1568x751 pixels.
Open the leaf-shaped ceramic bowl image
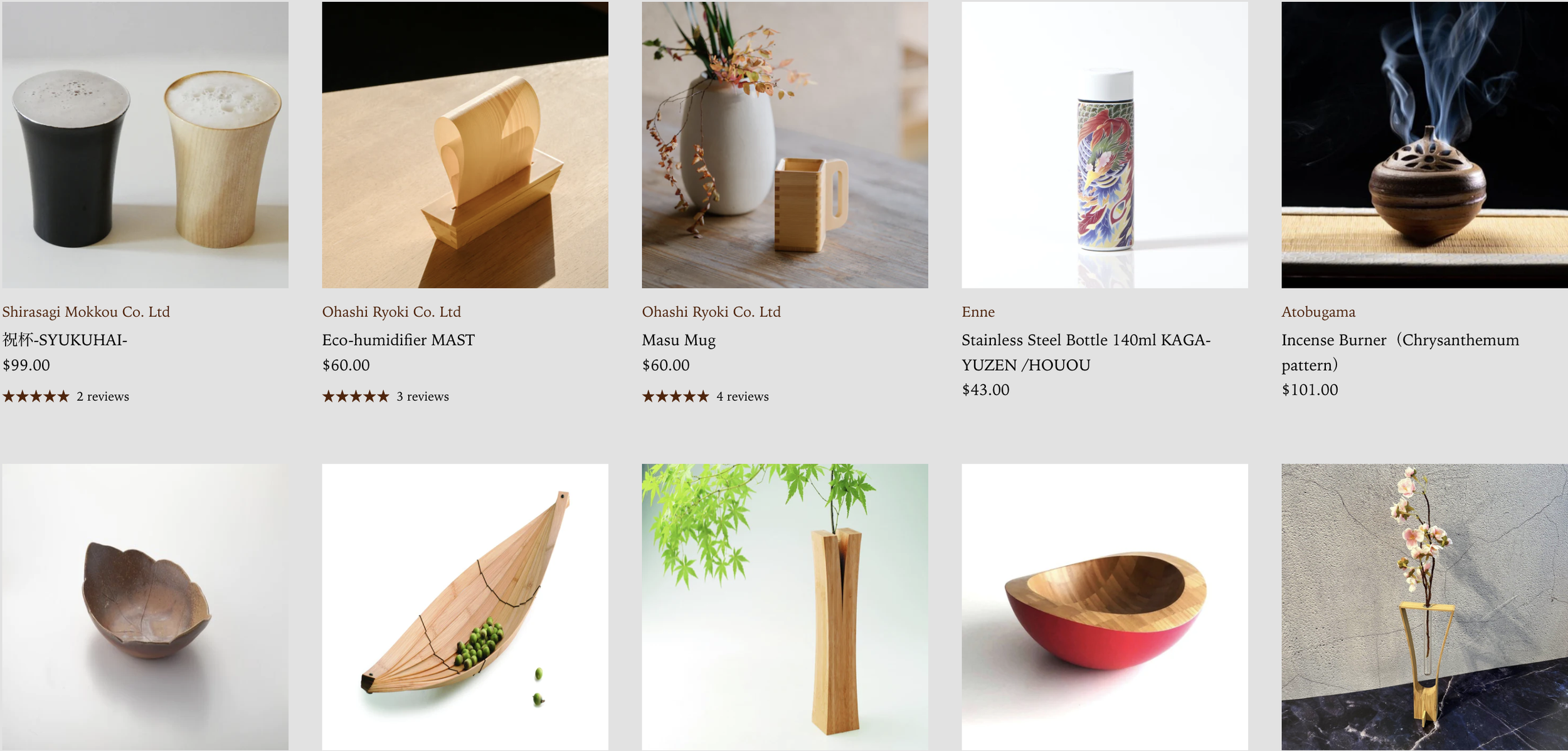pyautogui.click(x=145, y=607)
